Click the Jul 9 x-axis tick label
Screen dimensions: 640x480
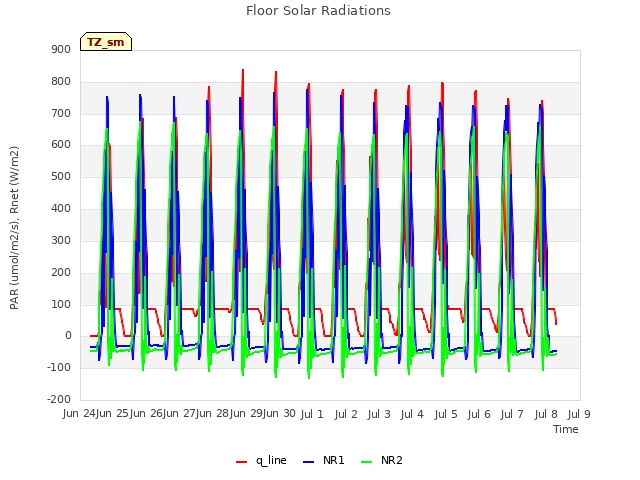pyautogui.click(x=579, y=414)
